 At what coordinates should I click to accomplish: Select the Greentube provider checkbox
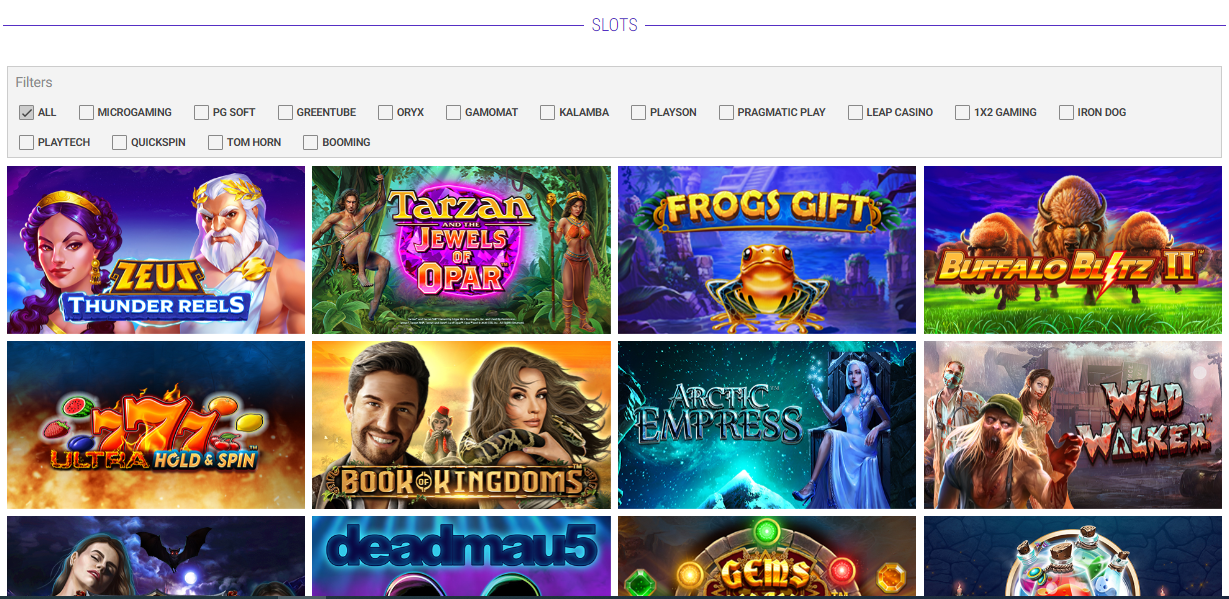[286, 112]
